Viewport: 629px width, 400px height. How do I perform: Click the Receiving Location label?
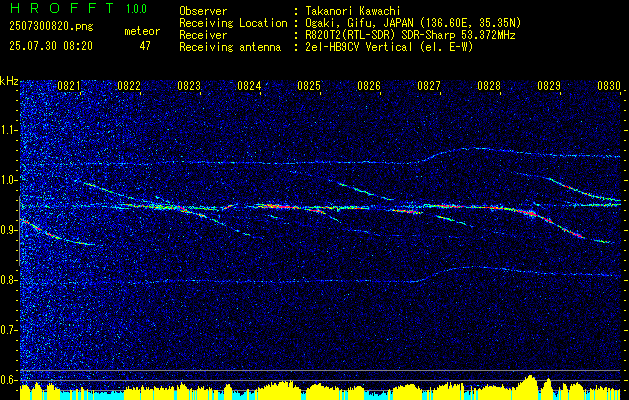(x=233, y=23)
